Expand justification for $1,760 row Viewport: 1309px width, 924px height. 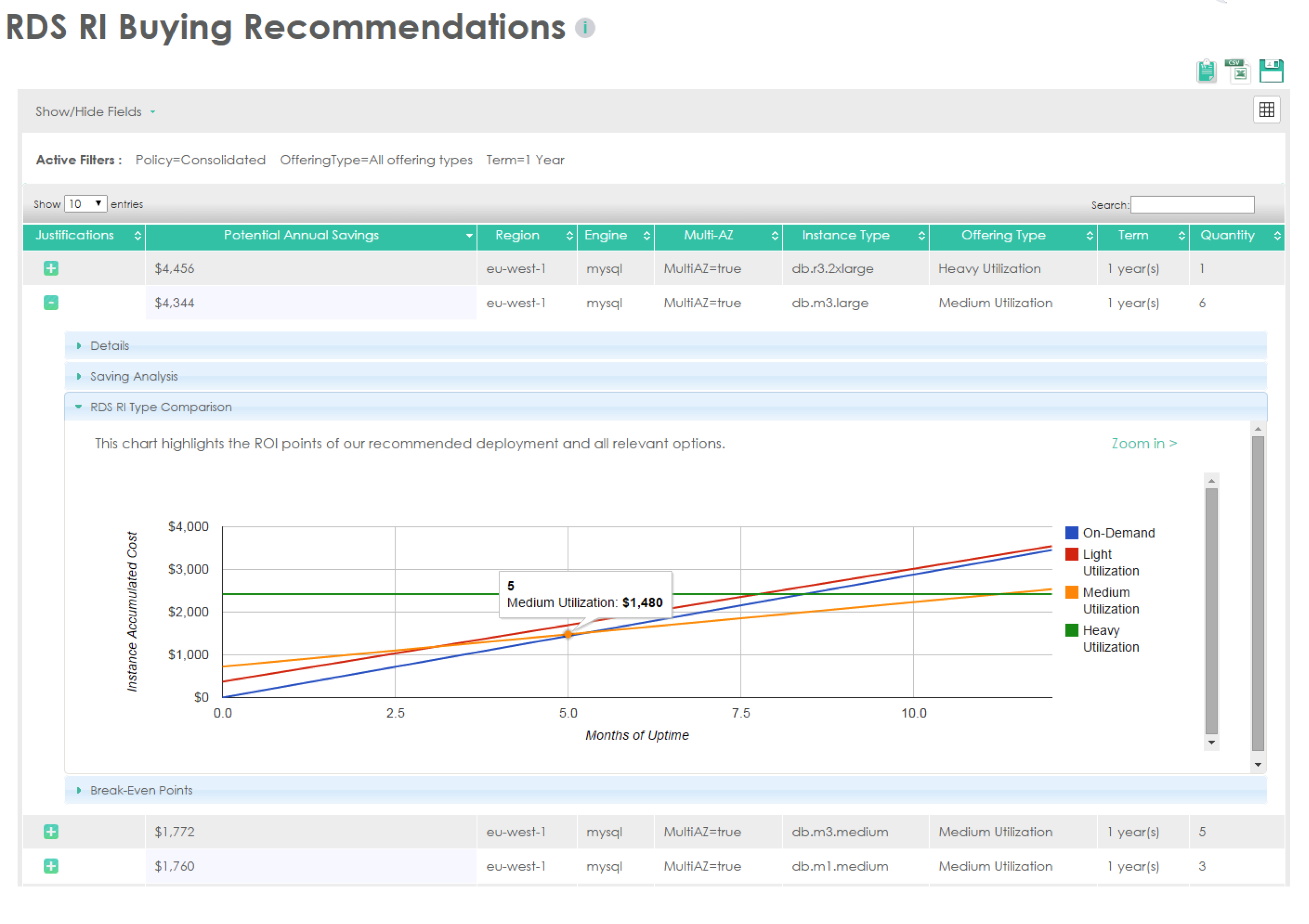pos(51,866)
